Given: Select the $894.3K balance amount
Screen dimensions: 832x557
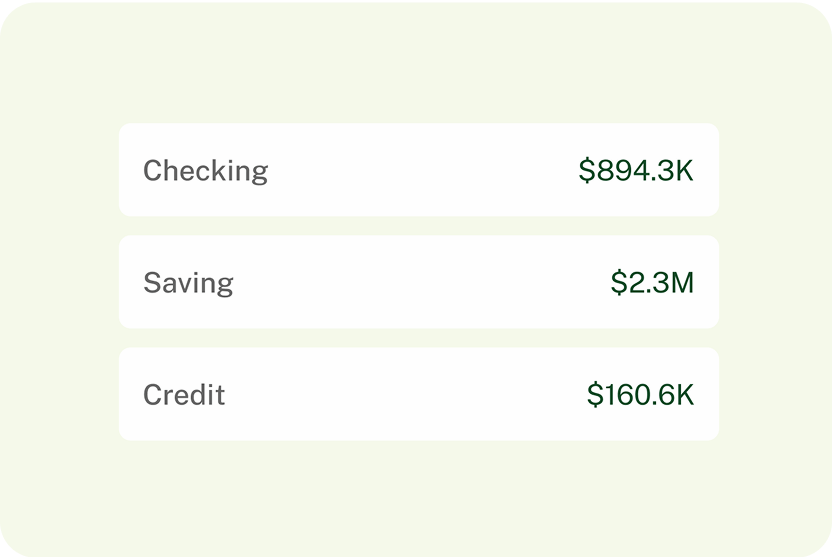Looking at the screenshot, I should pyautogui.click(x=636, y=171).
